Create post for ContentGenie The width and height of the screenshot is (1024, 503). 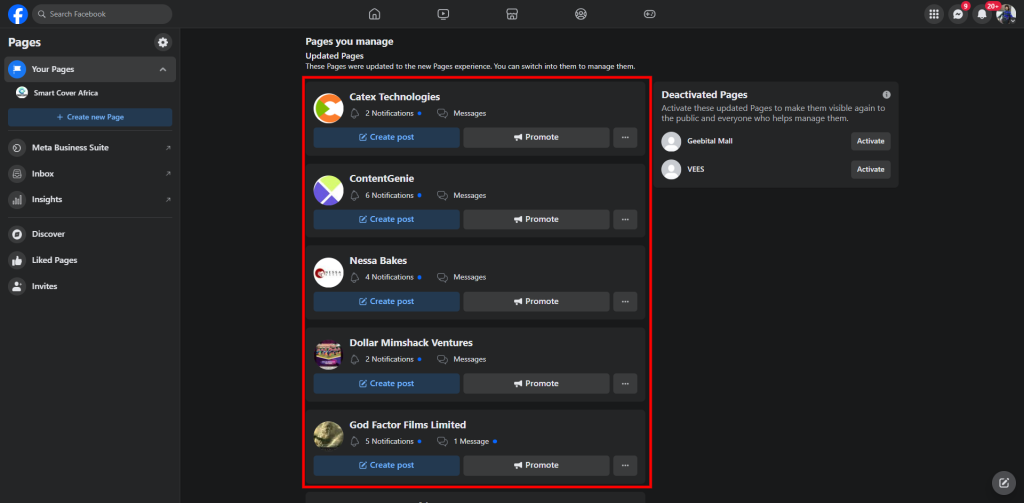click(387, 219)
